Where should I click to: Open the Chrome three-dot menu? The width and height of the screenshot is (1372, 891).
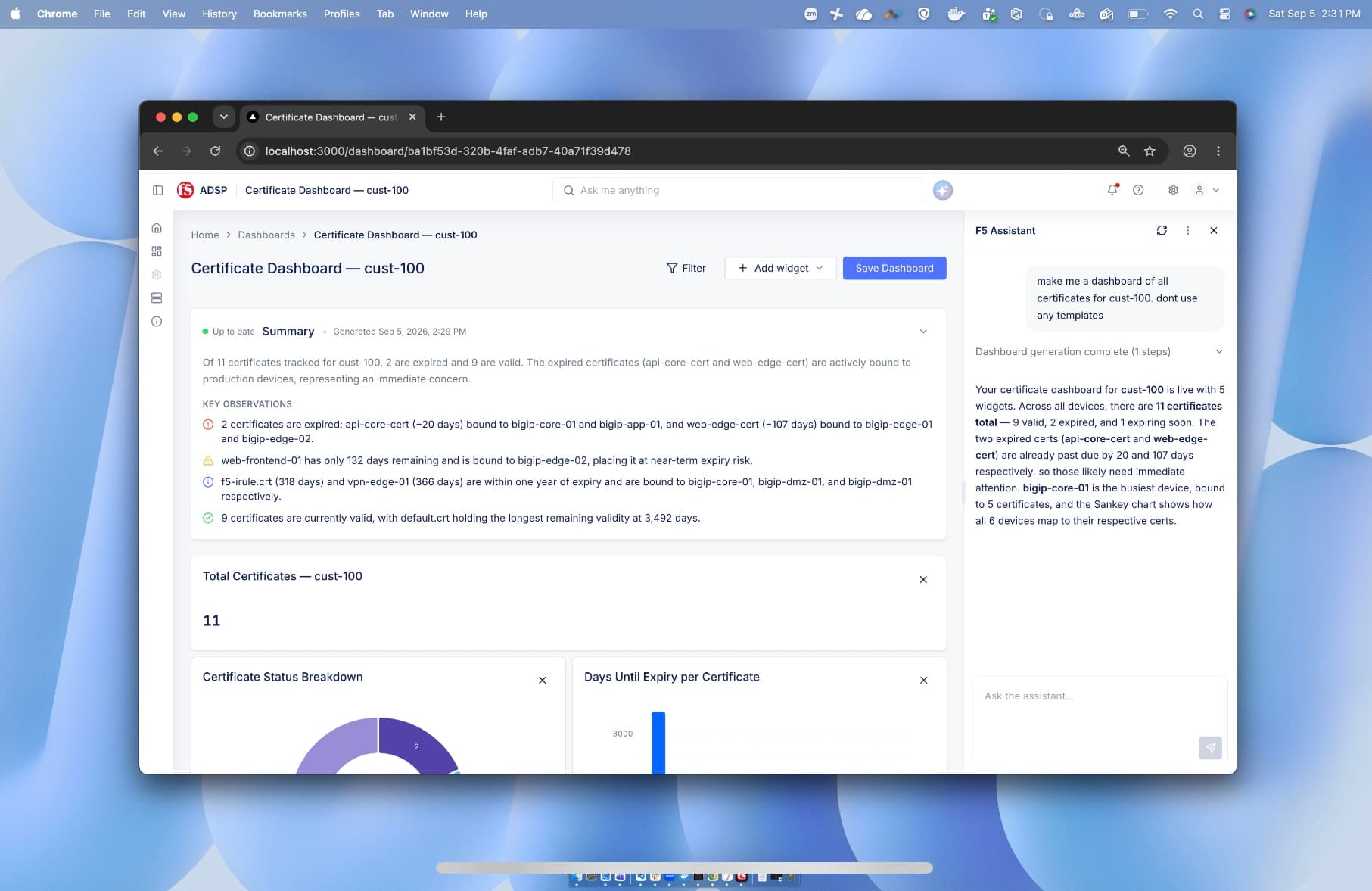1218,151
